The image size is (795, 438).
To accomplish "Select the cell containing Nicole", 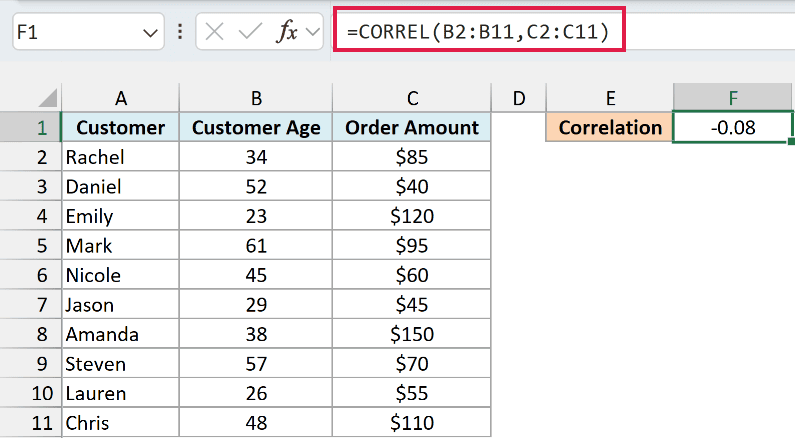I will click(x=121, y=275).
